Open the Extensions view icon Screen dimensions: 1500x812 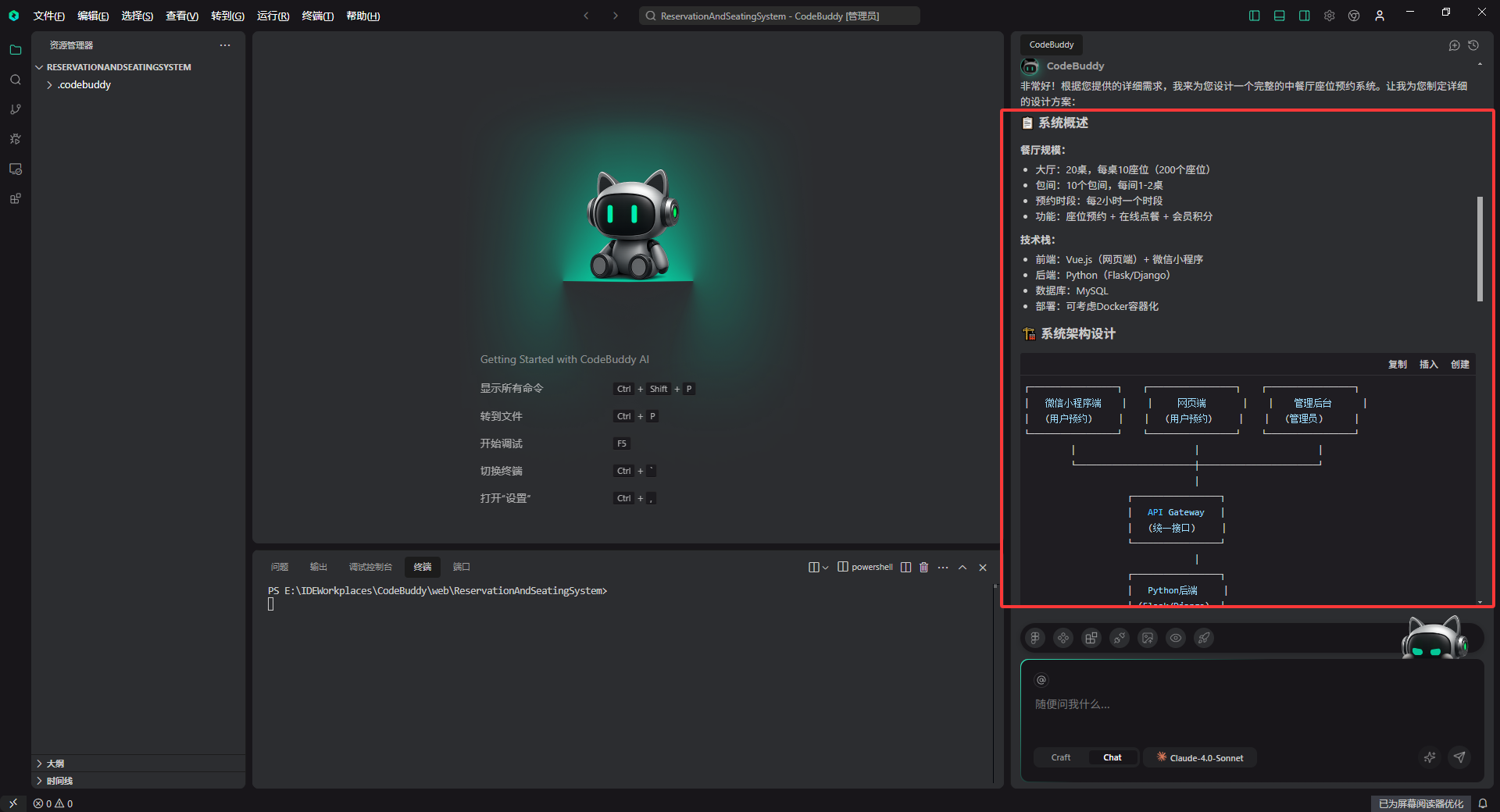15,198
